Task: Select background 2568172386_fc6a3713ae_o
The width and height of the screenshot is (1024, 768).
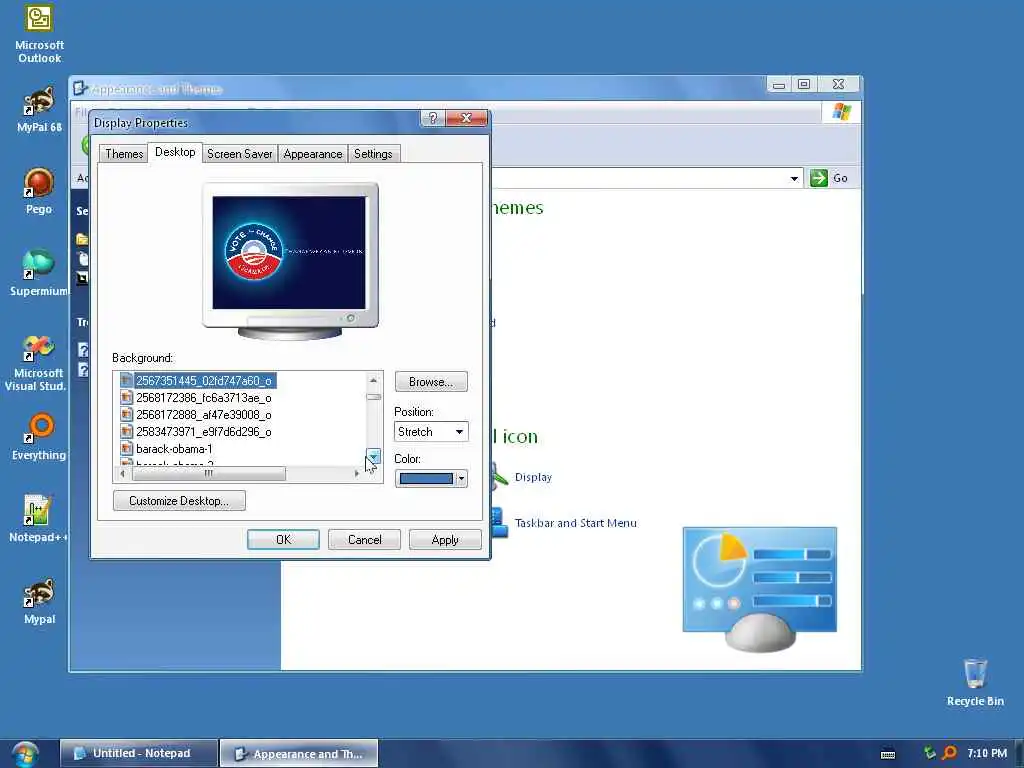Action: pos(204,398)
